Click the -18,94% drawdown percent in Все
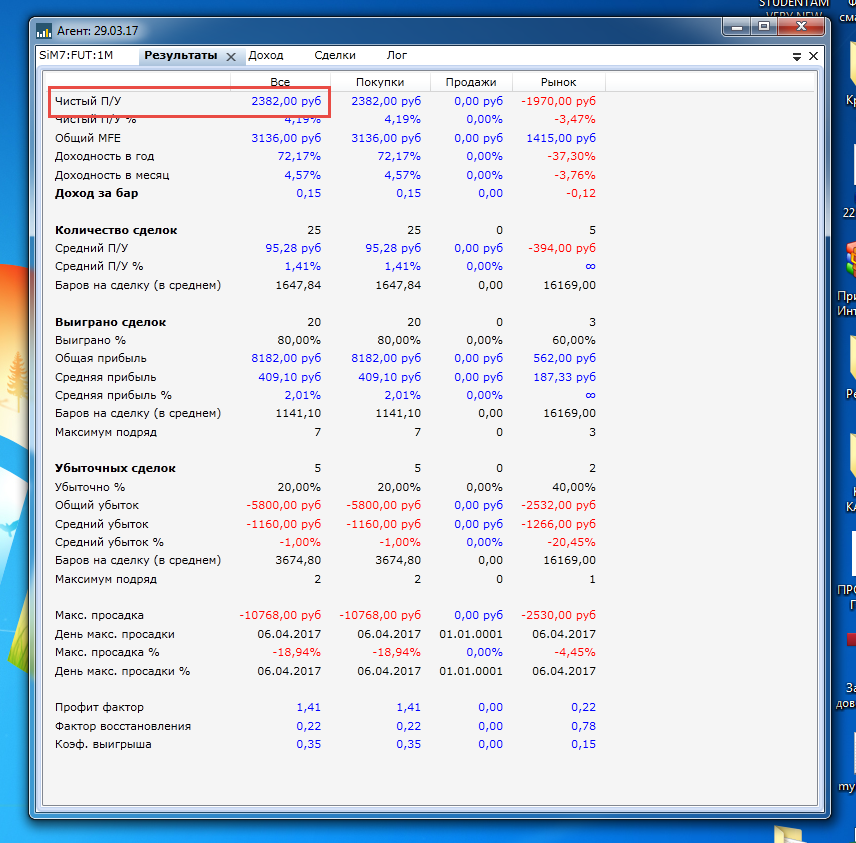Viewport: 856px width, 843px height. point(296,652)
